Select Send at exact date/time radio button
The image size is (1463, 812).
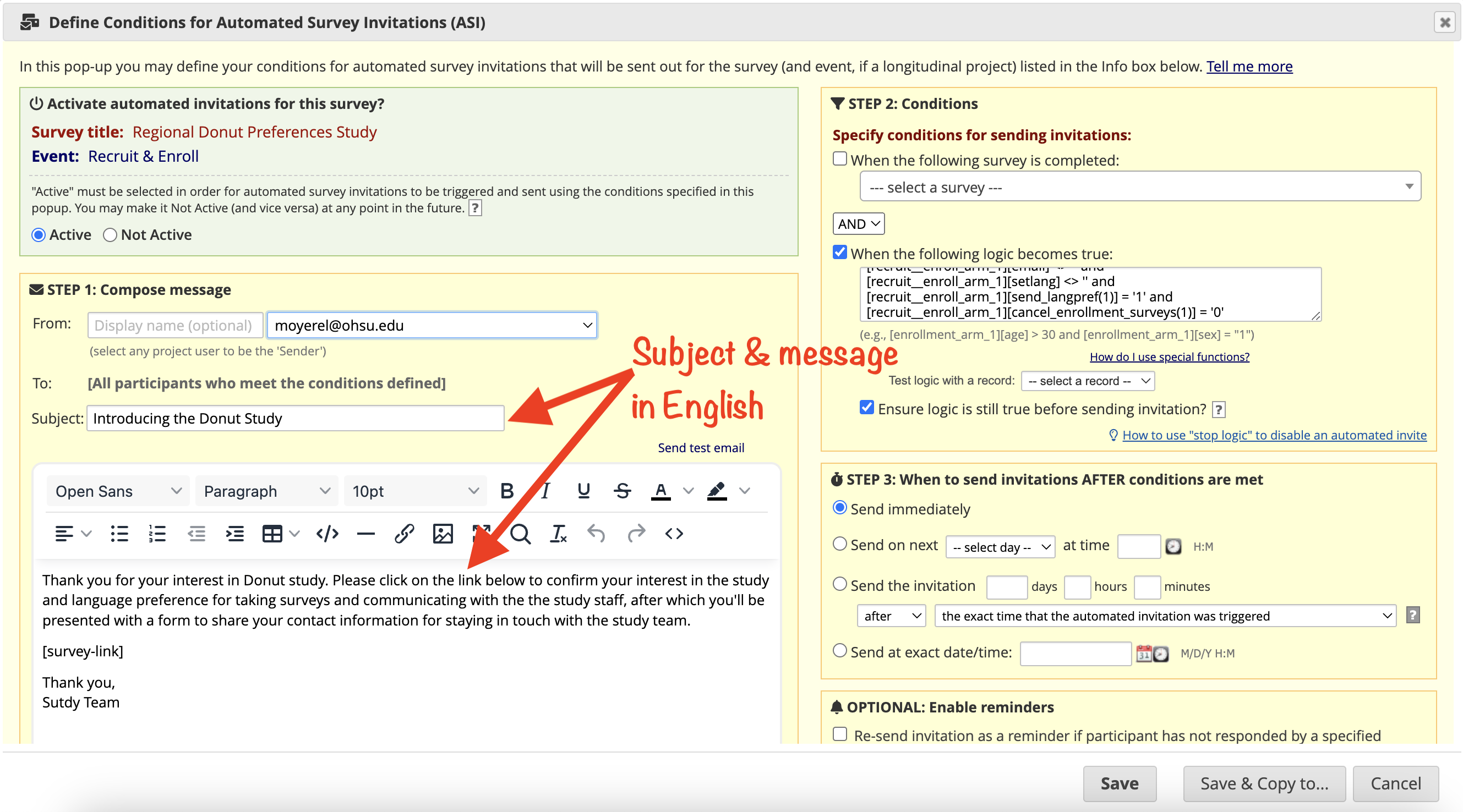[x=839, y=651]
